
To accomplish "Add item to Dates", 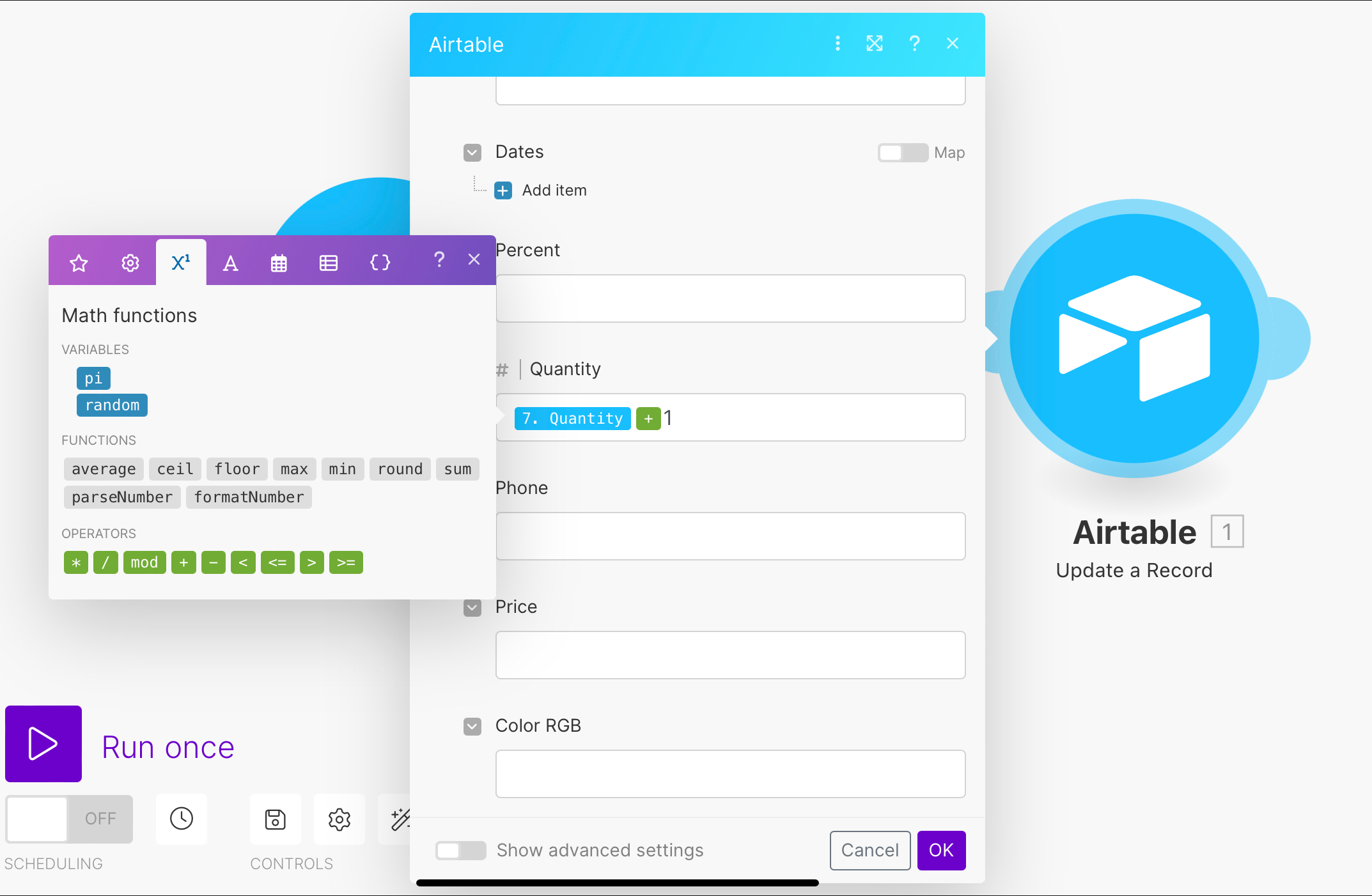I will click(x=541, y=190).
